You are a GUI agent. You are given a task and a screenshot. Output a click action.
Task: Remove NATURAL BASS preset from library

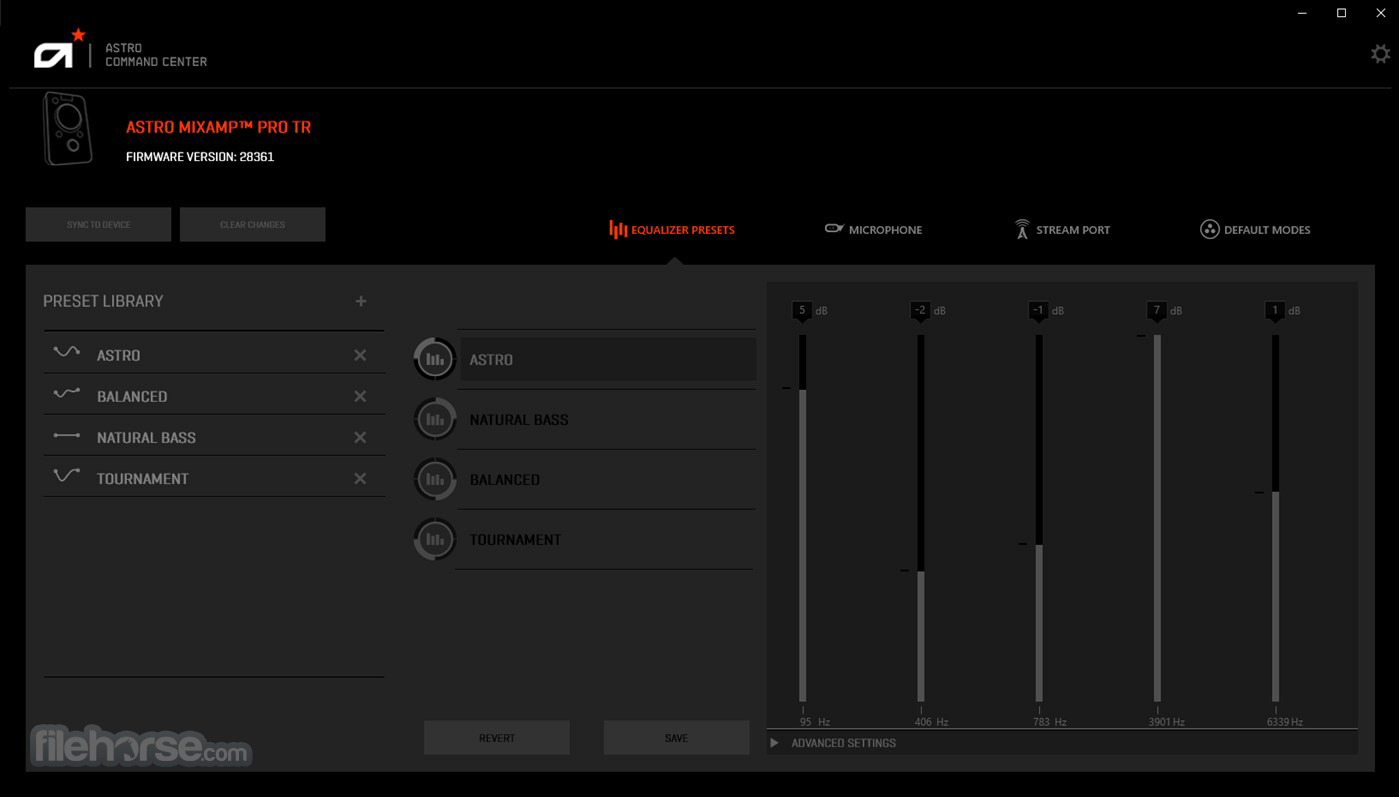click(360, 437)
